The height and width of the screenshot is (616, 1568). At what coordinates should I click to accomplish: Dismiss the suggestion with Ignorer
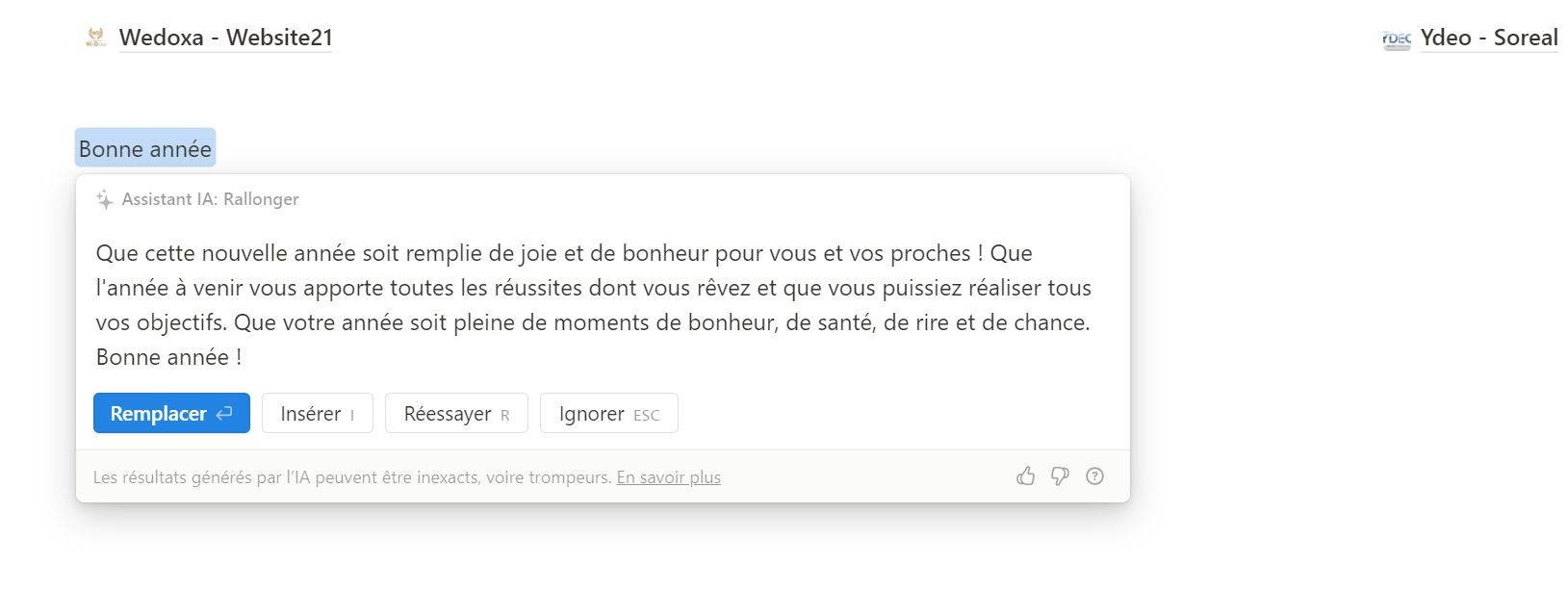click(x=608, y=414)
